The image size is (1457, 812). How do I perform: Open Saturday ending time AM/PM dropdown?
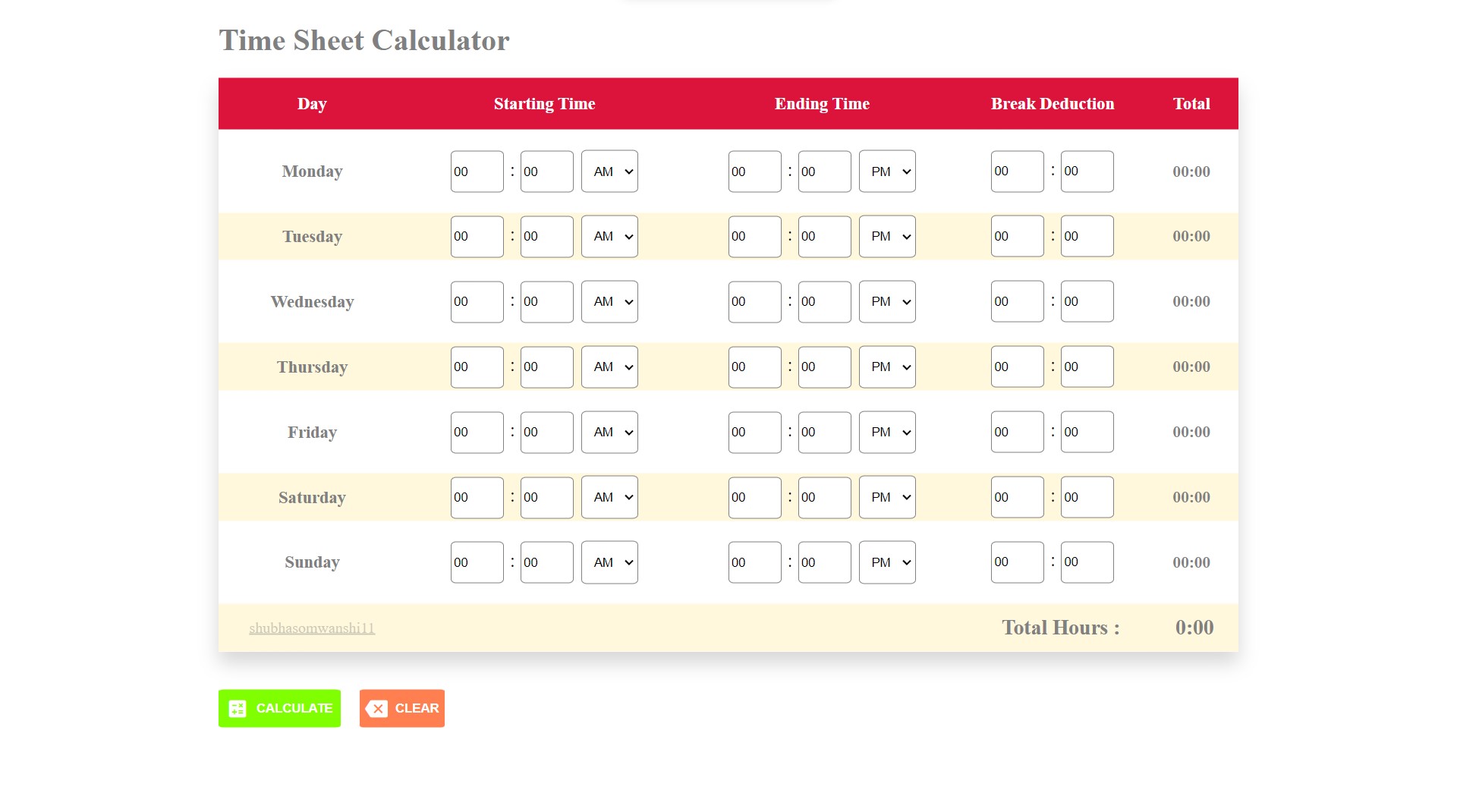[x=887, y=498]
